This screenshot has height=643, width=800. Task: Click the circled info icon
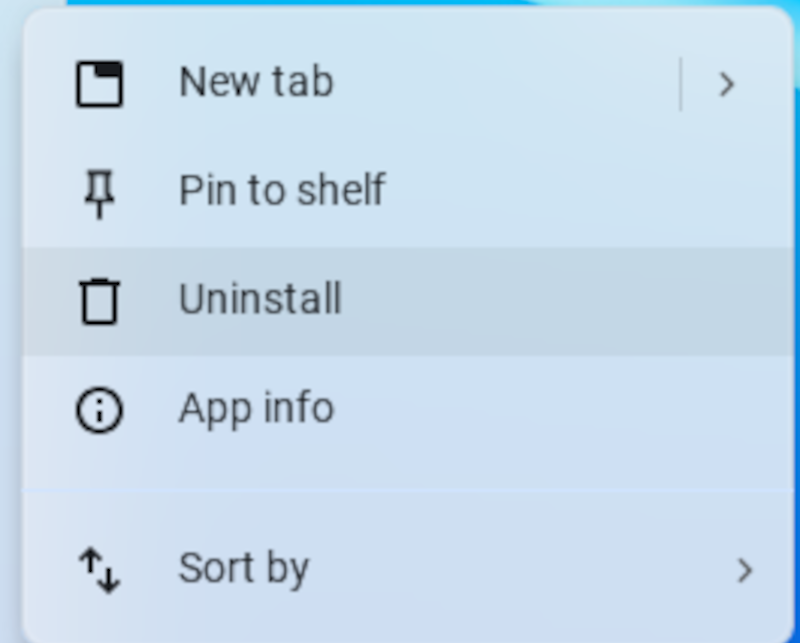99,410
